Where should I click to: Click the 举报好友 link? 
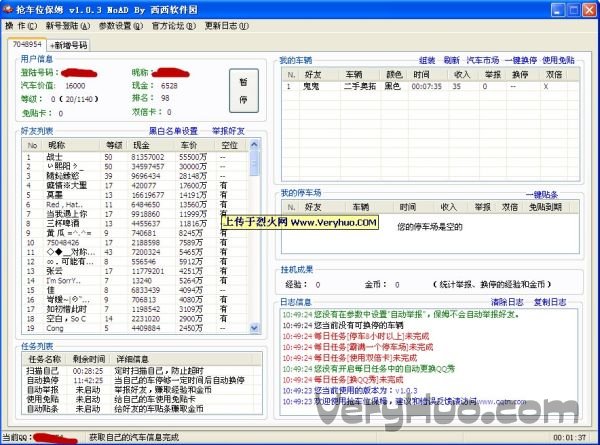[229, 131]
